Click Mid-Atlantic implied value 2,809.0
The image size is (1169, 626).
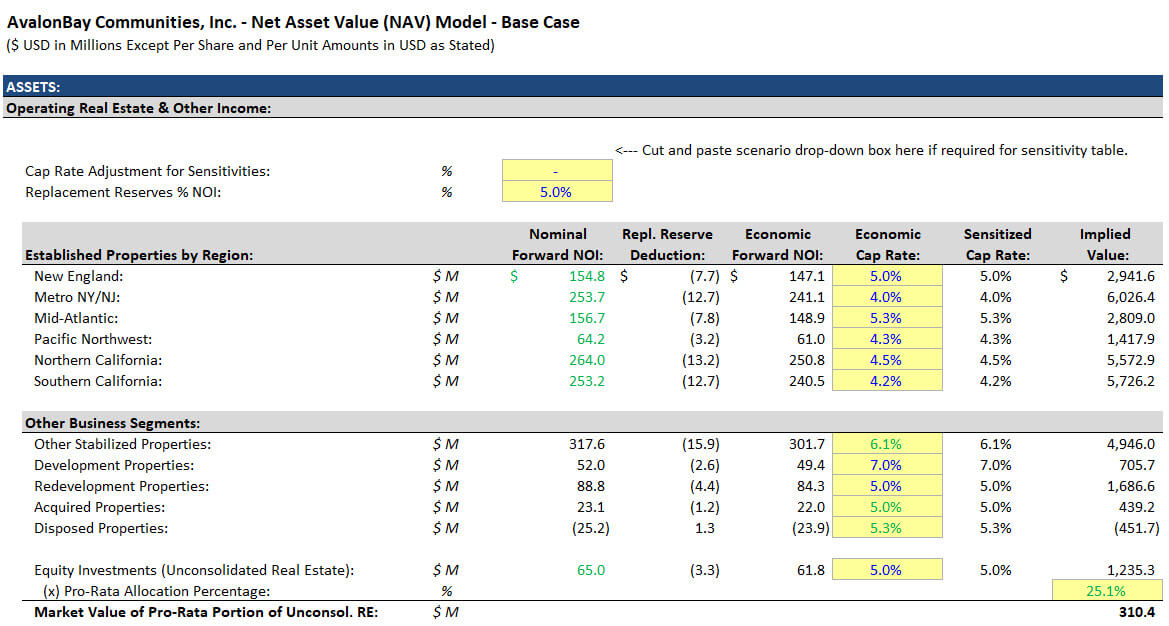click(1130, 317)
